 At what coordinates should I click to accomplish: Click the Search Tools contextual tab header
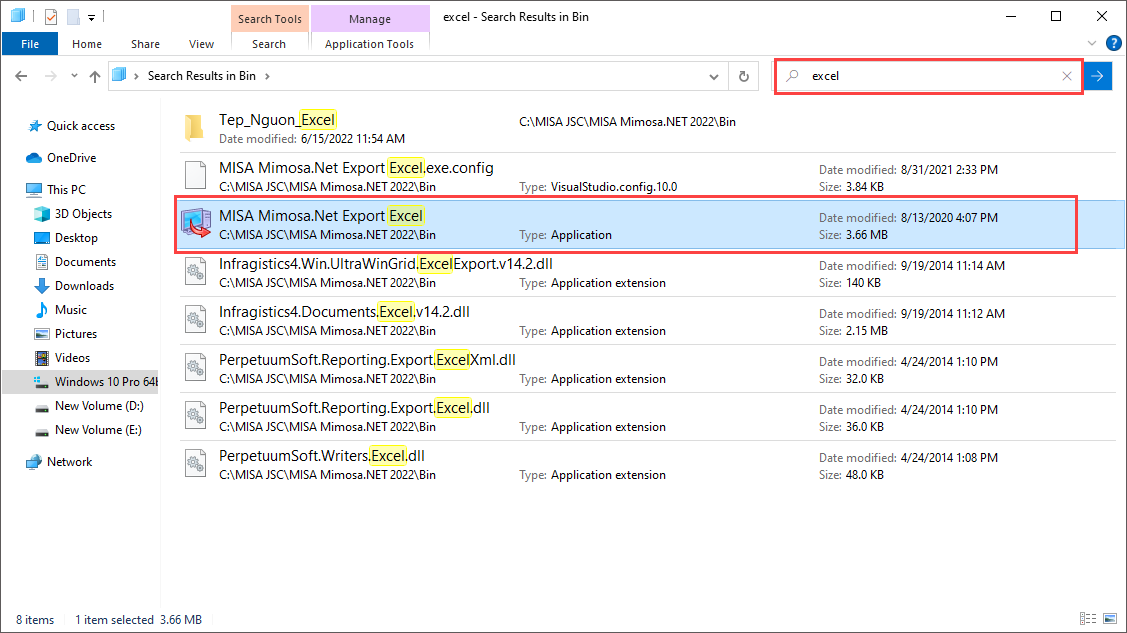tap(270, 19)
